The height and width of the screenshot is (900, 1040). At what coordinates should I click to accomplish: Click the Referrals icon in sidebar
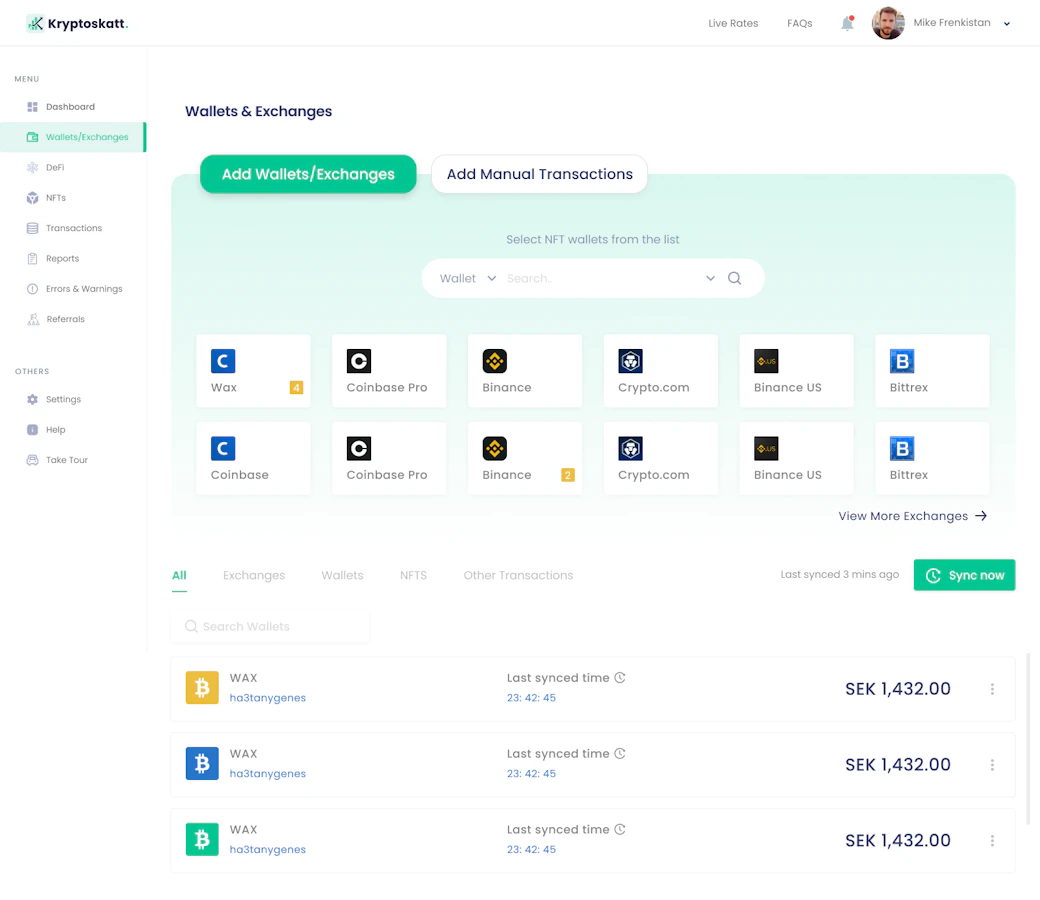tap(32, 319)
